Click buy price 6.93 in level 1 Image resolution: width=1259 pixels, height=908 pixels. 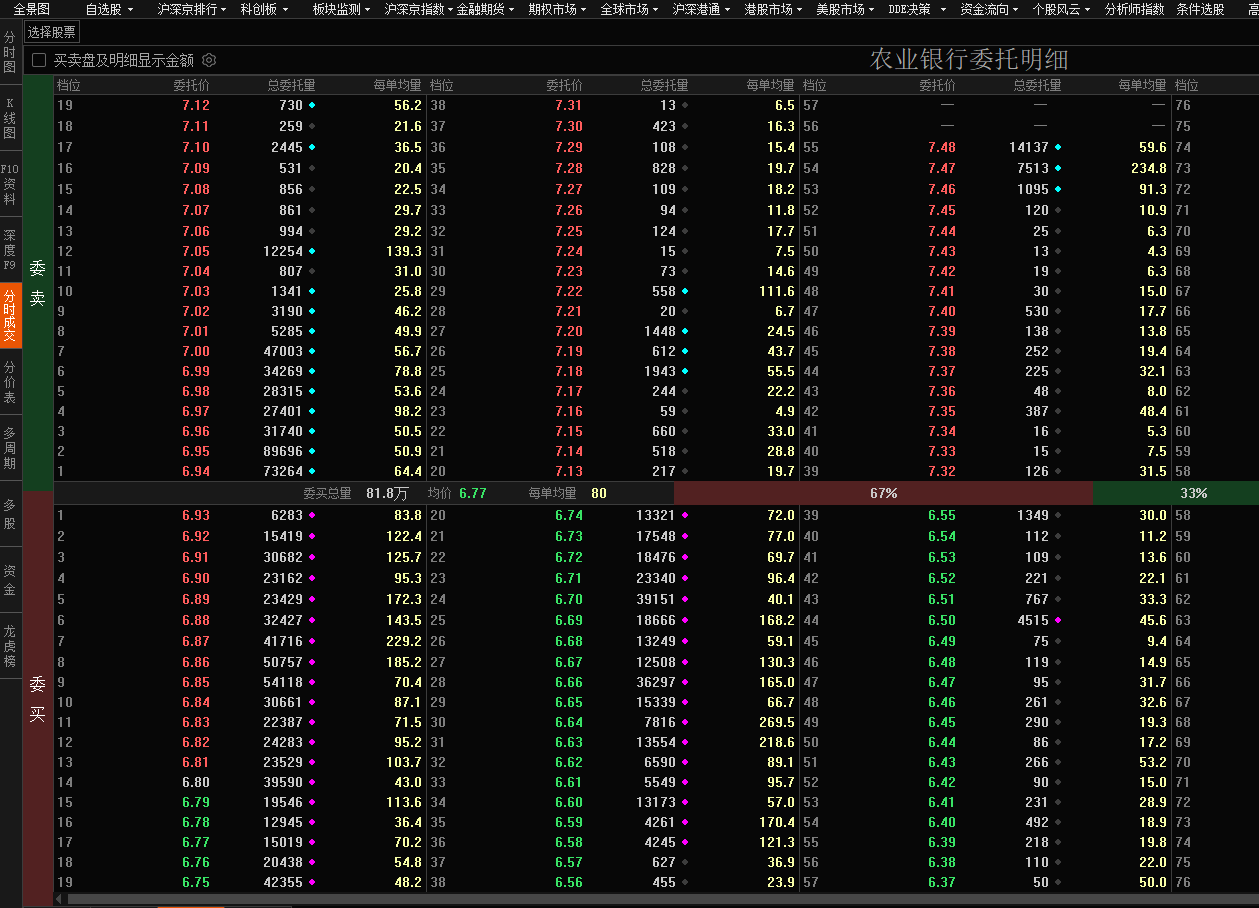[x=196, y=515]
